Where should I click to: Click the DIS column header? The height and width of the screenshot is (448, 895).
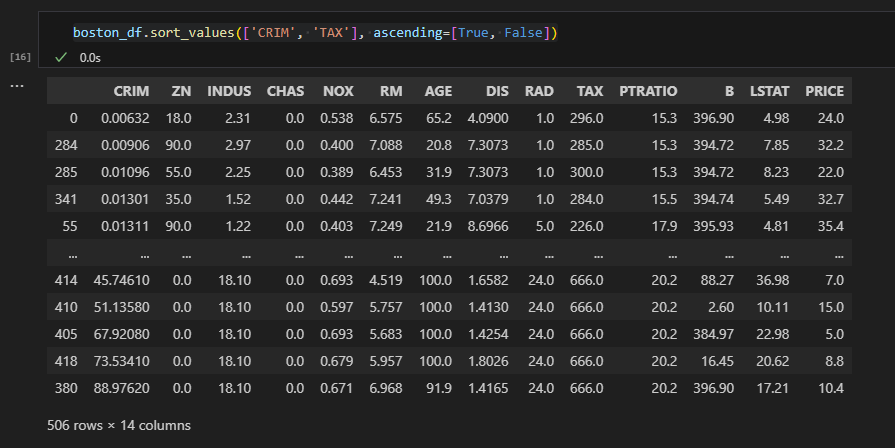click(x=497, y=91)
